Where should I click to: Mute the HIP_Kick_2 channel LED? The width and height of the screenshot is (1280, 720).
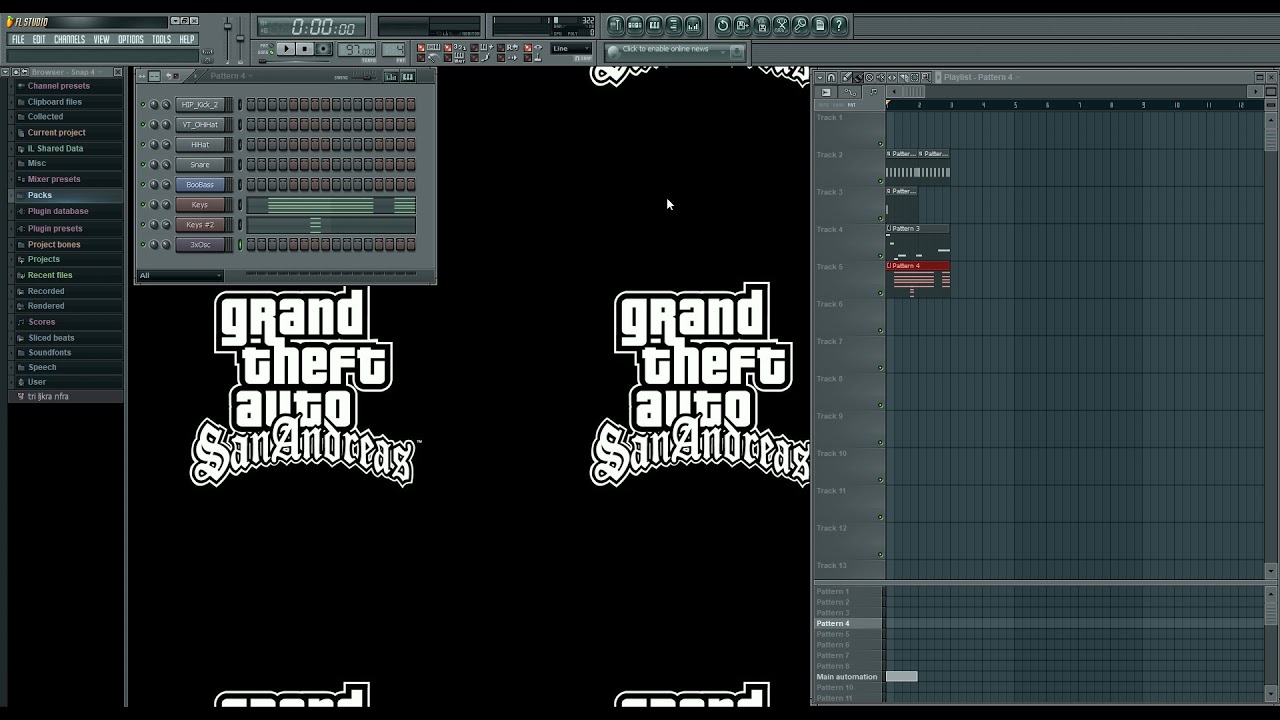tap(143, 105)
